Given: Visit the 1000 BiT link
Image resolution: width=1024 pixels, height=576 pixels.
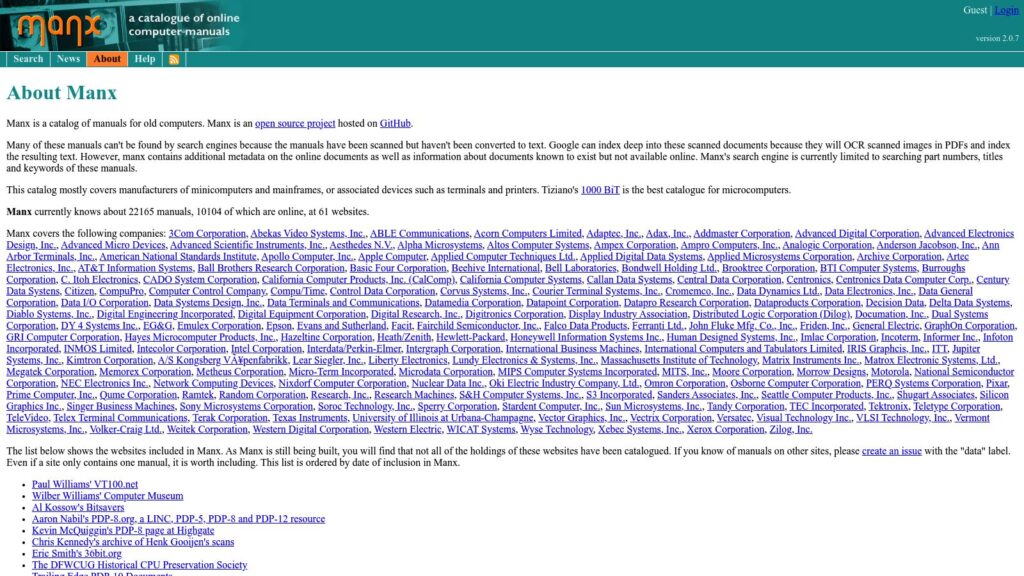Looking at the screenshot, I should 600,190.
